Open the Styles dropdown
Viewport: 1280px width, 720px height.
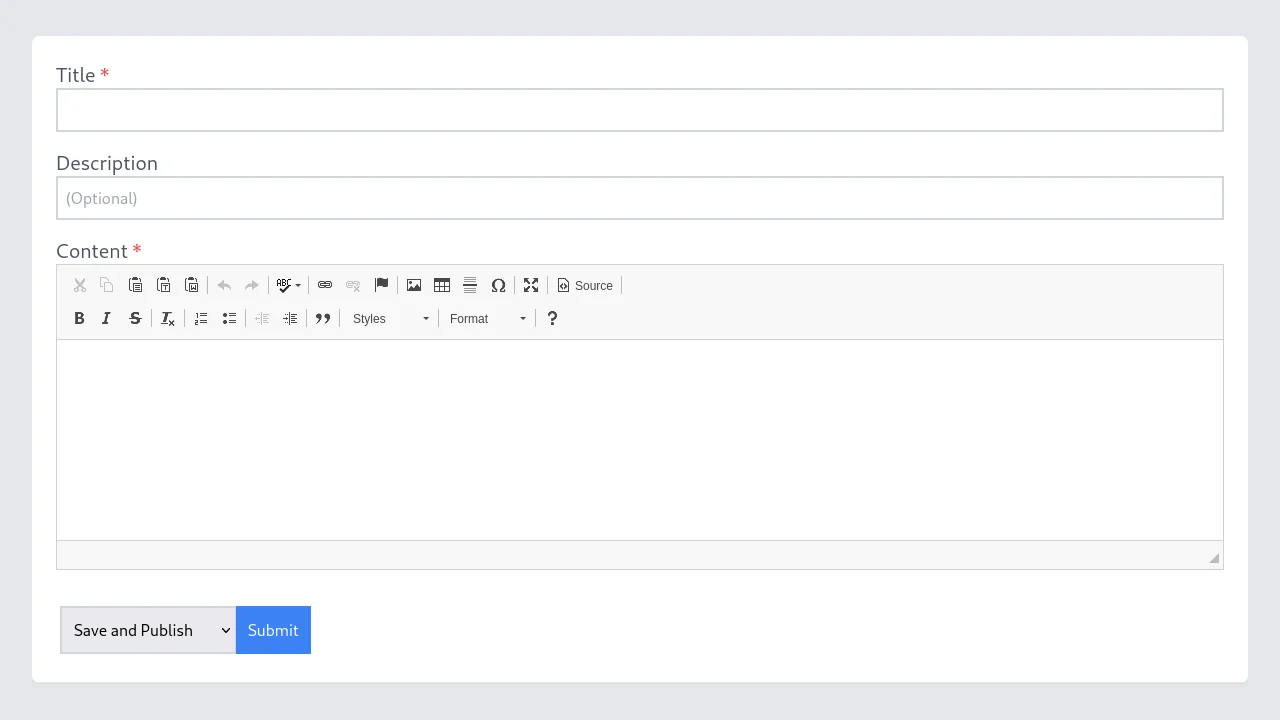click(390, 318)
